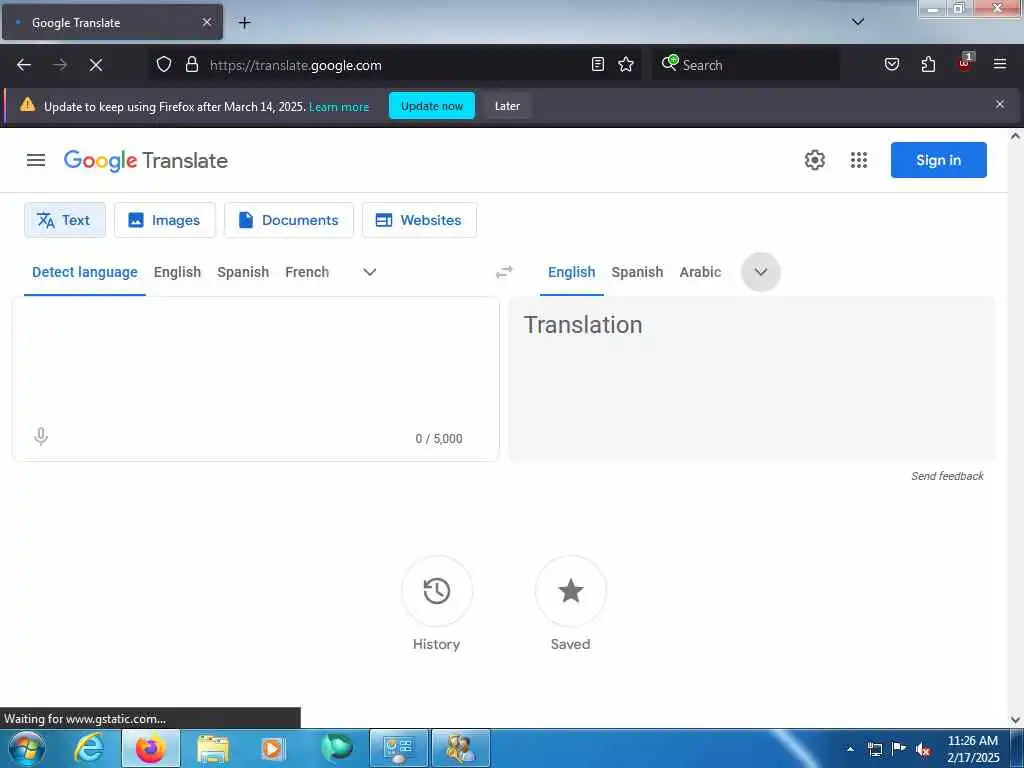The width and height of the screenshot is (1024, 768).
Task: Launch Internet Explorer from taskbar
Action: (89, 748)
